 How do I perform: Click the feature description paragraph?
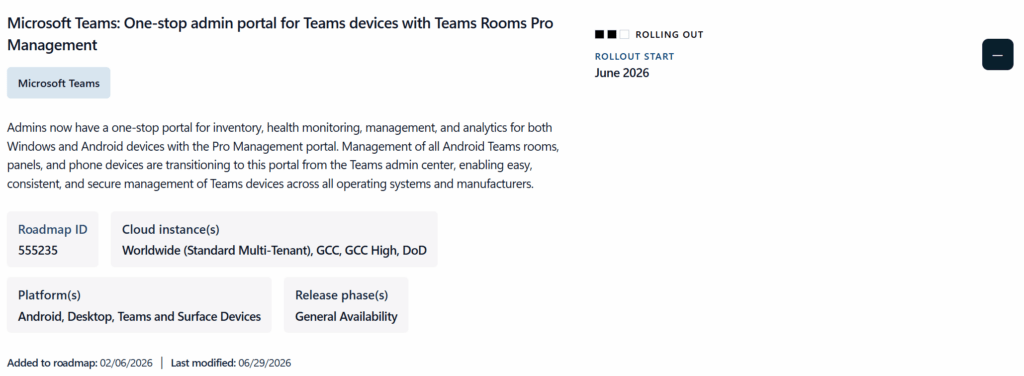[x=283, y=155]
